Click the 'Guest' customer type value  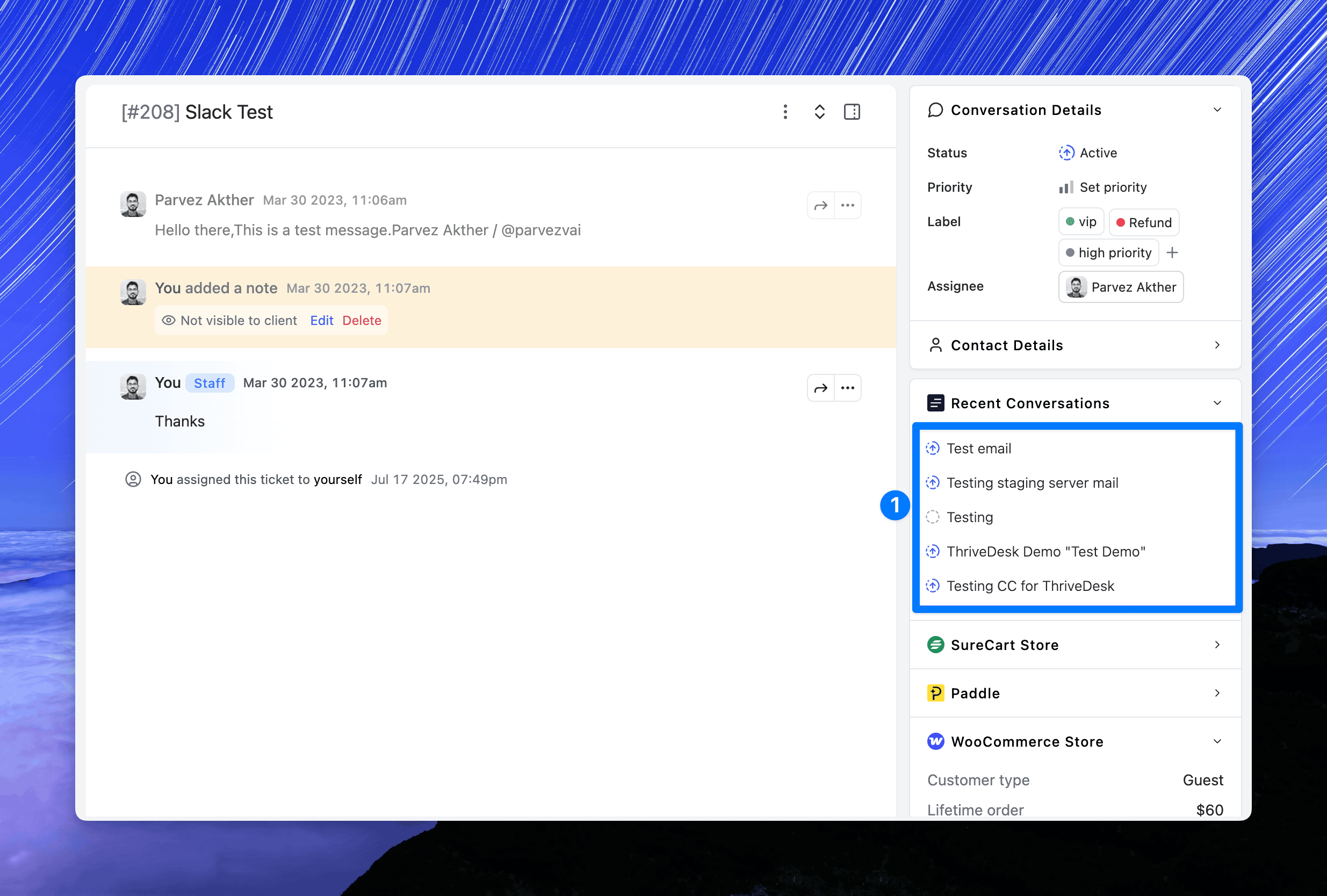pos(1202,780)
